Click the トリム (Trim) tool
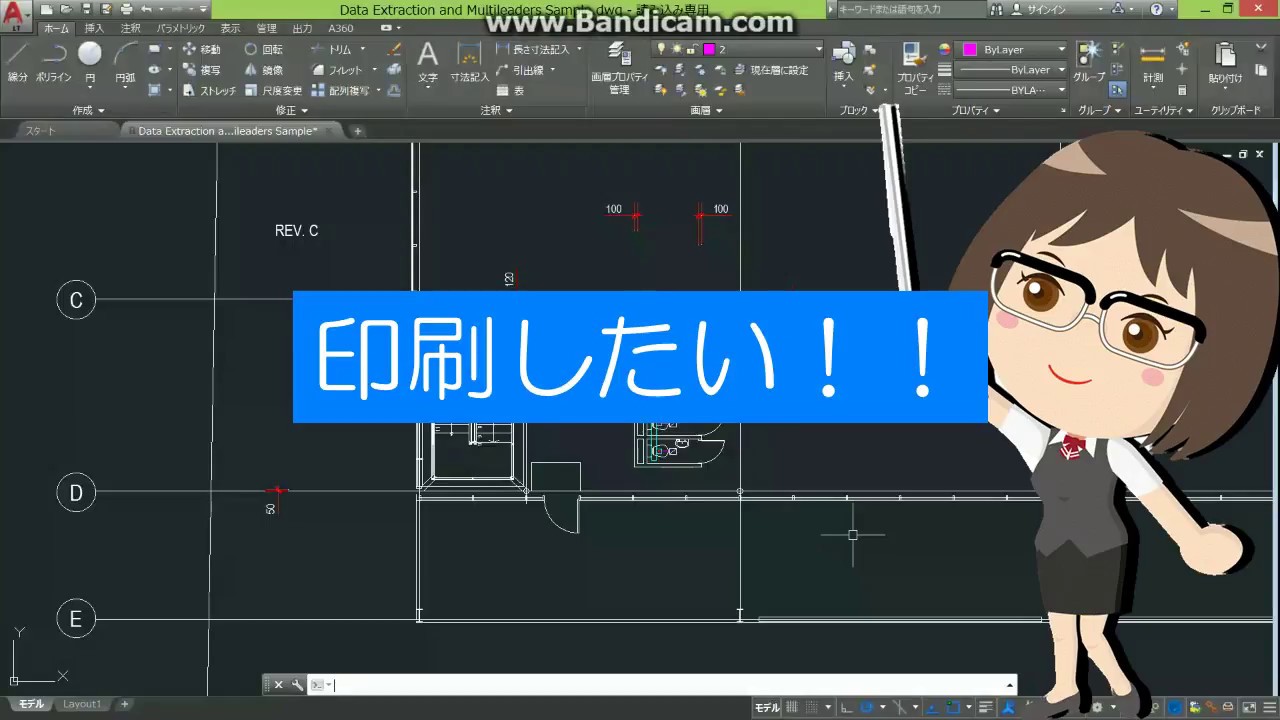This screenshot has height=720, width=1280. click(331, 49)
